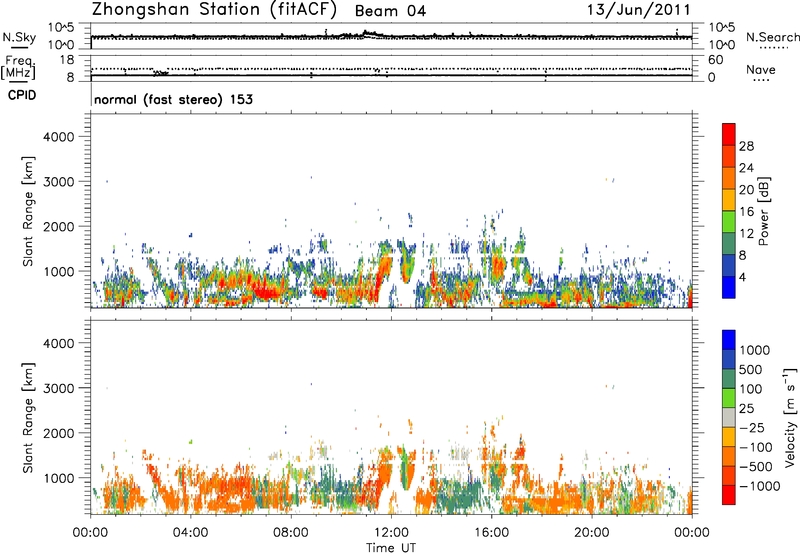Click the 25 label on the Velocity colorbar
800x554 pixels.
pyautogui.click(x=746, y=408)
